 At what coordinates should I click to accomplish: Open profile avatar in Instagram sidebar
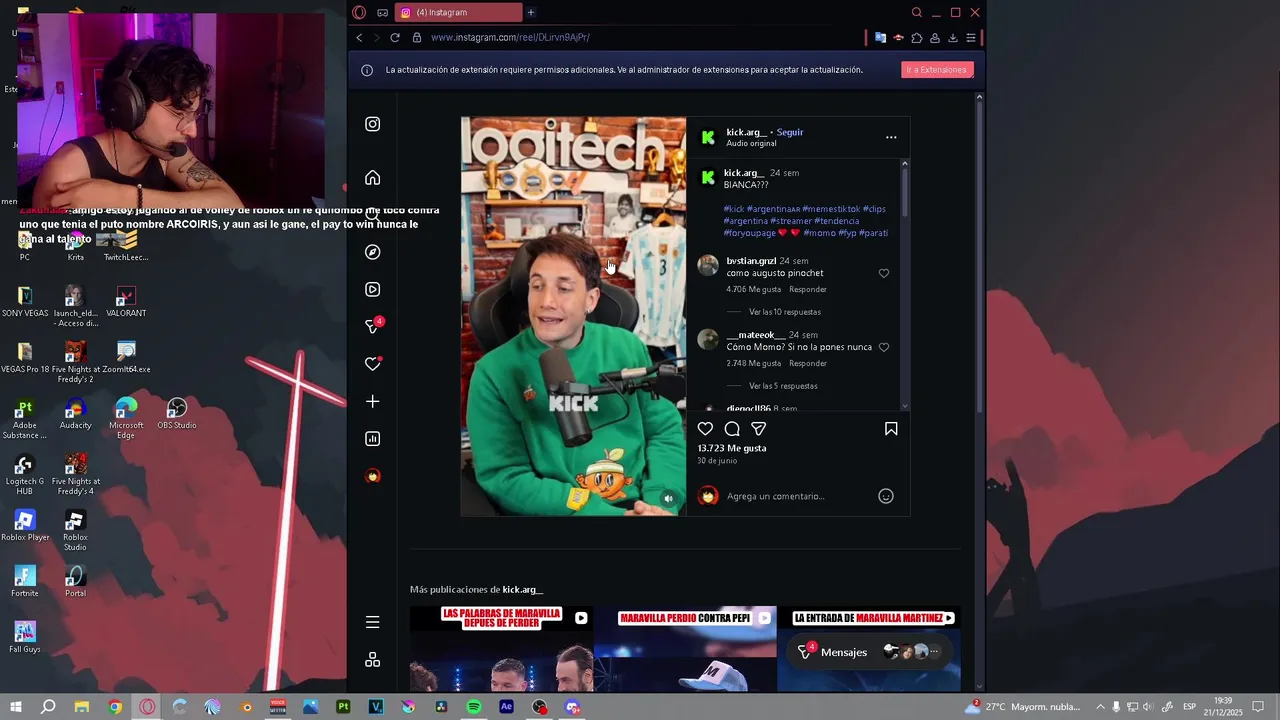372,476
